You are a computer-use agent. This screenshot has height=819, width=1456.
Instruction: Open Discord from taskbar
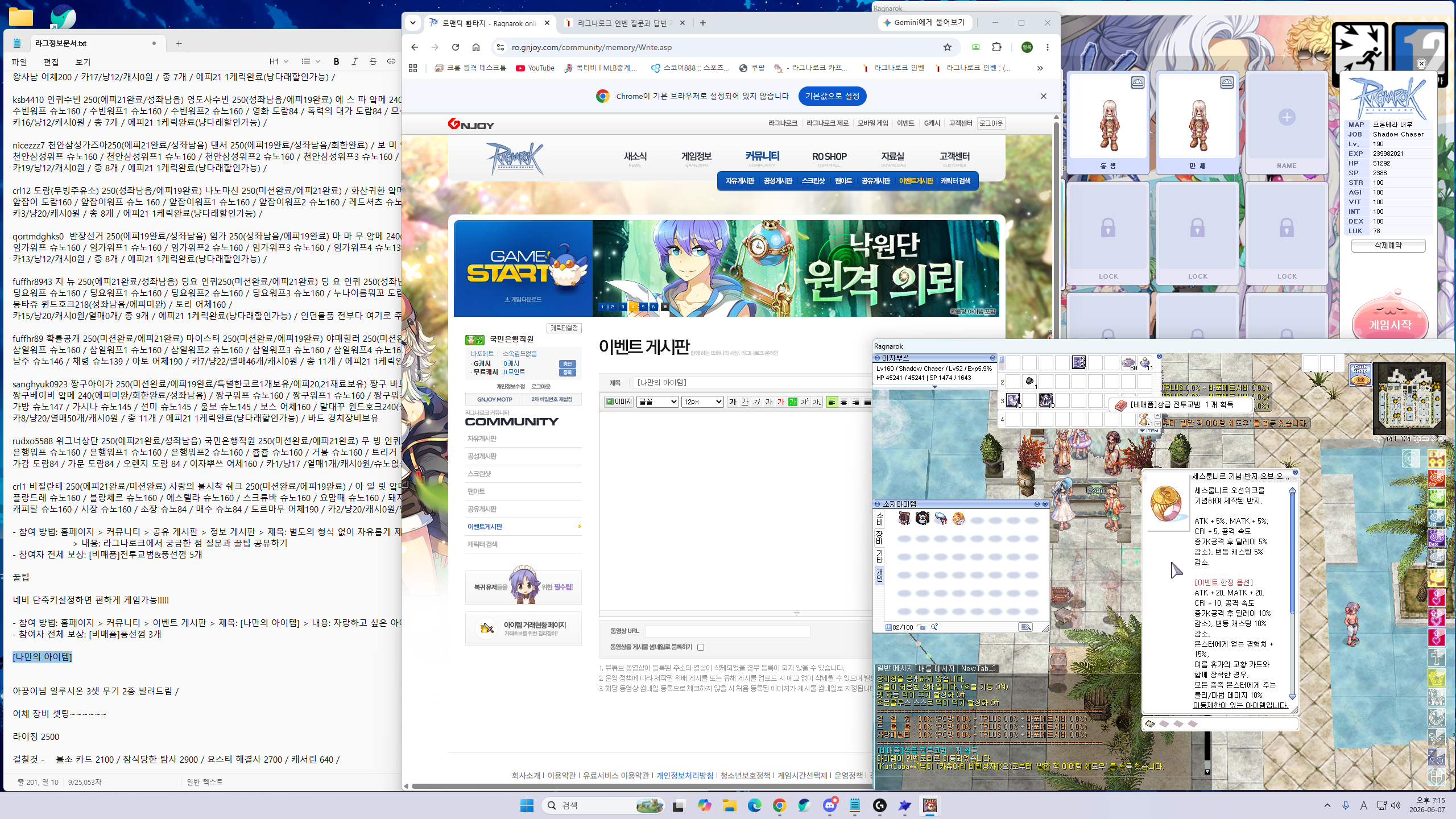point(830,805)
